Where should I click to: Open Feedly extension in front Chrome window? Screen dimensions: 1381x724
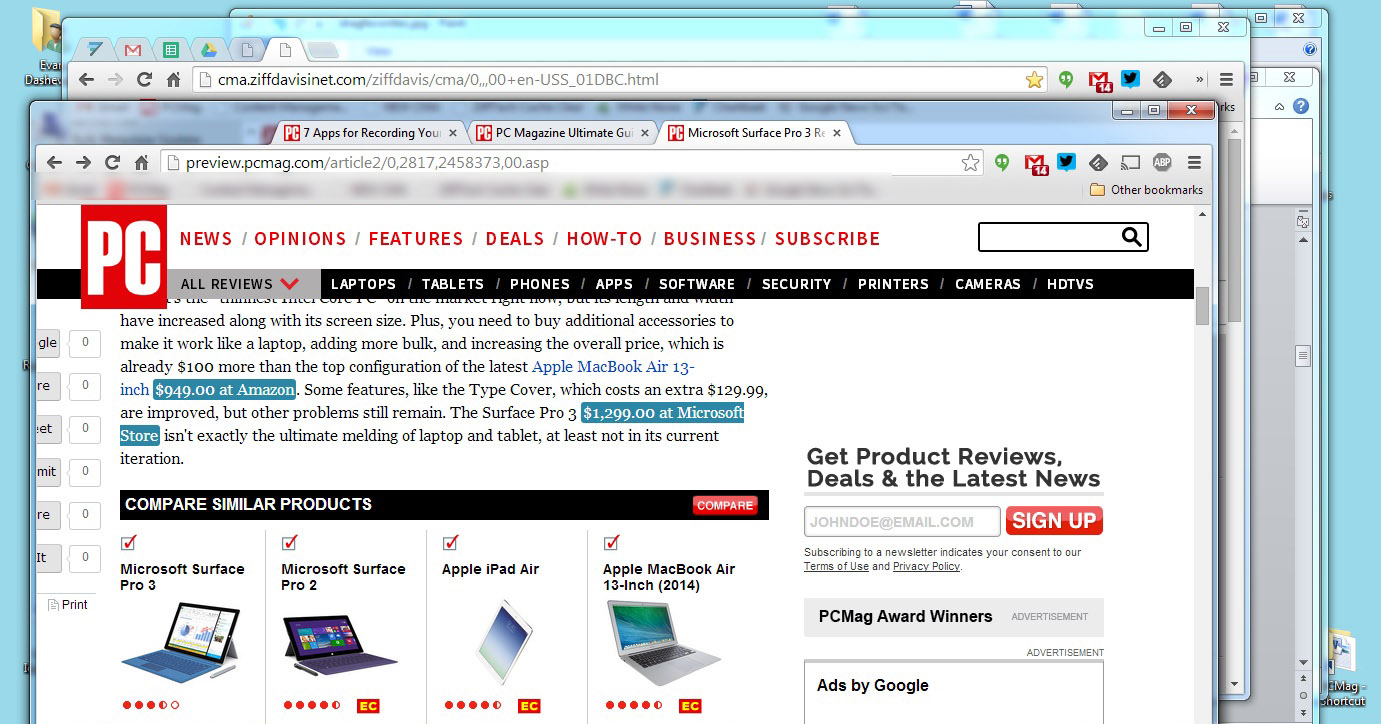[1098, 163]
